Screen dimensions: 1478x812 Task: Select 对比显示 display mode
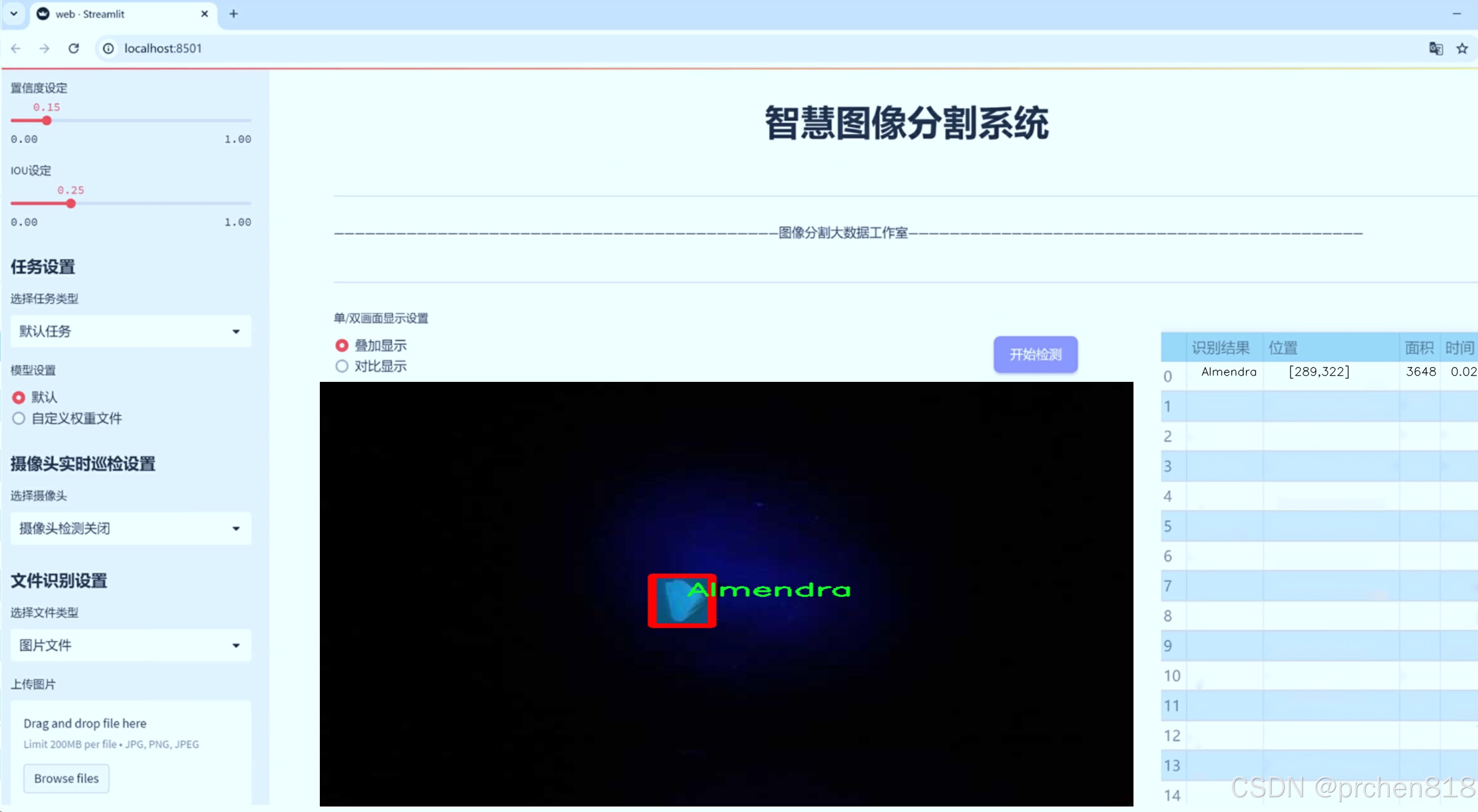[342, 366]
